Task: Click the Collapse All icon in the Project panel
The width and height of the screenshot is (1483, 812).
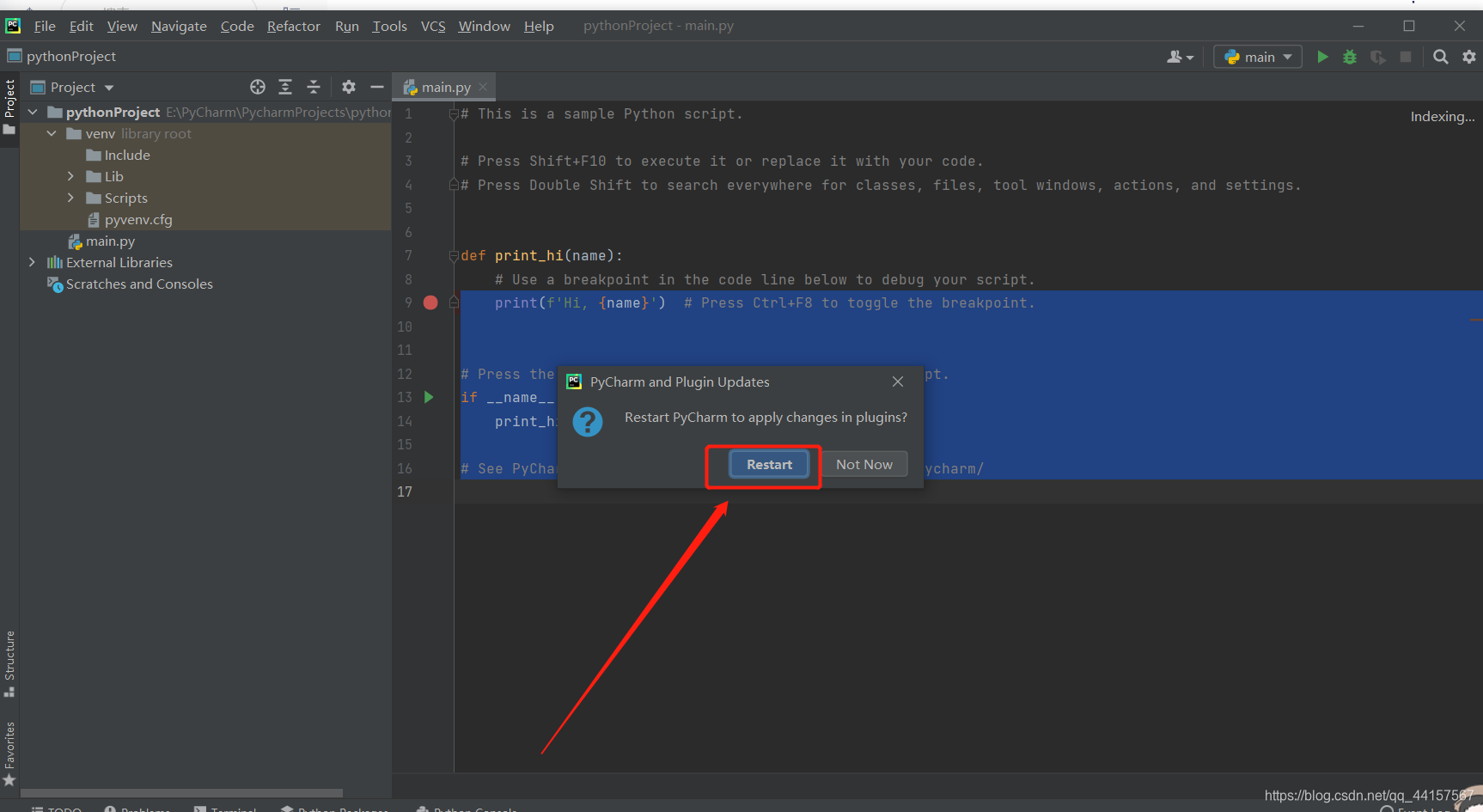Action: (x=314, y=87)
